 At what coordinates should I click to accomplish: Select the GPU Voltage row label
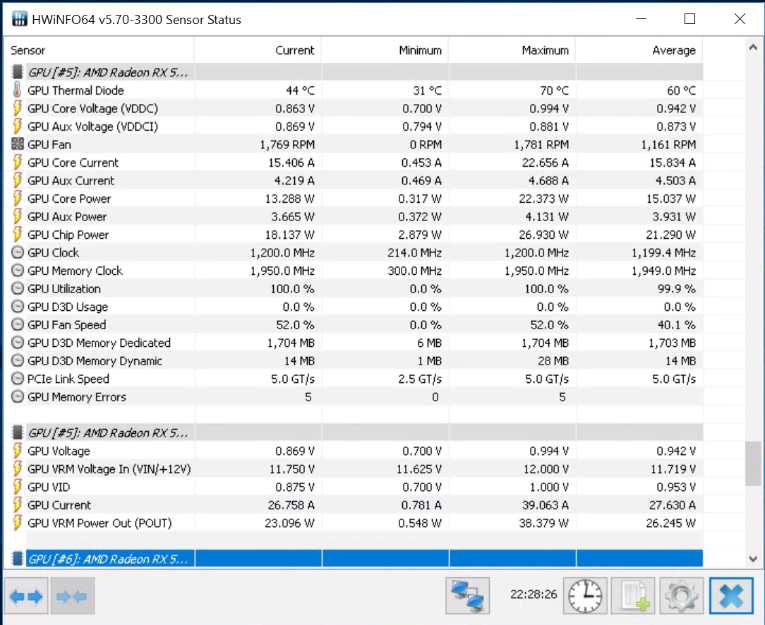[x=59, y=451]
